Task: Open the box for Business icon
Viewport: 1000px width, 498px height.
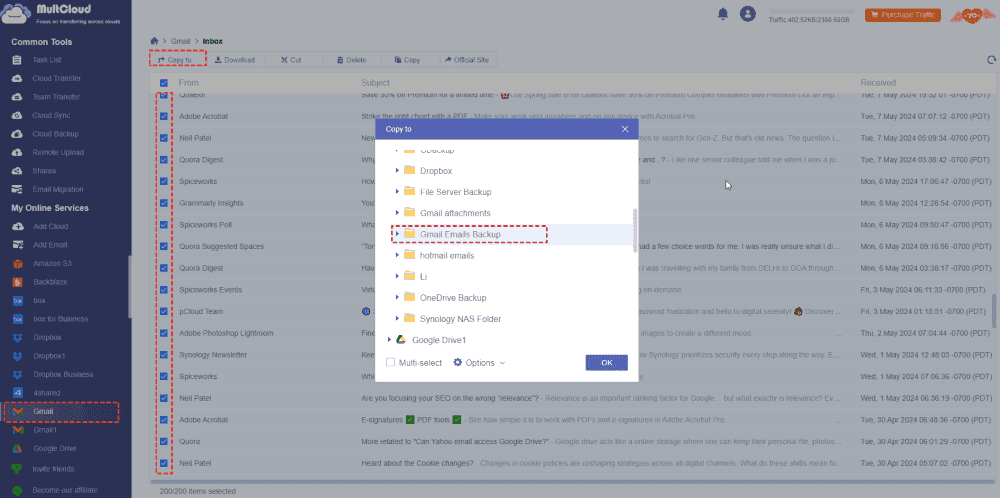Action: (x=18, y=319)
